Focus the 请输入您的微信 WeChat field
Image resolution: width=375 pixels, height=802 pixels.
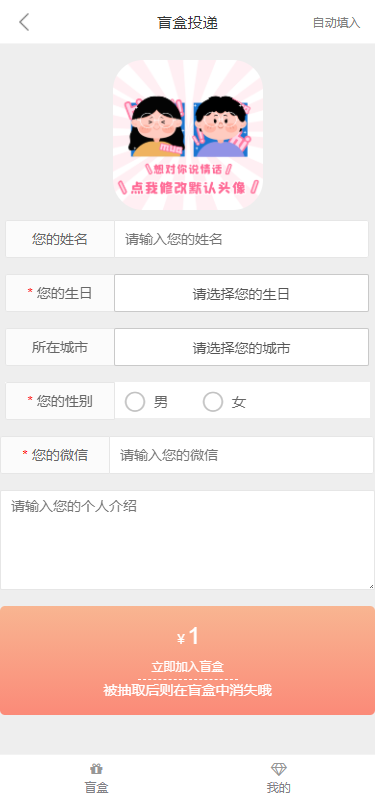click(x=241, y=455)
